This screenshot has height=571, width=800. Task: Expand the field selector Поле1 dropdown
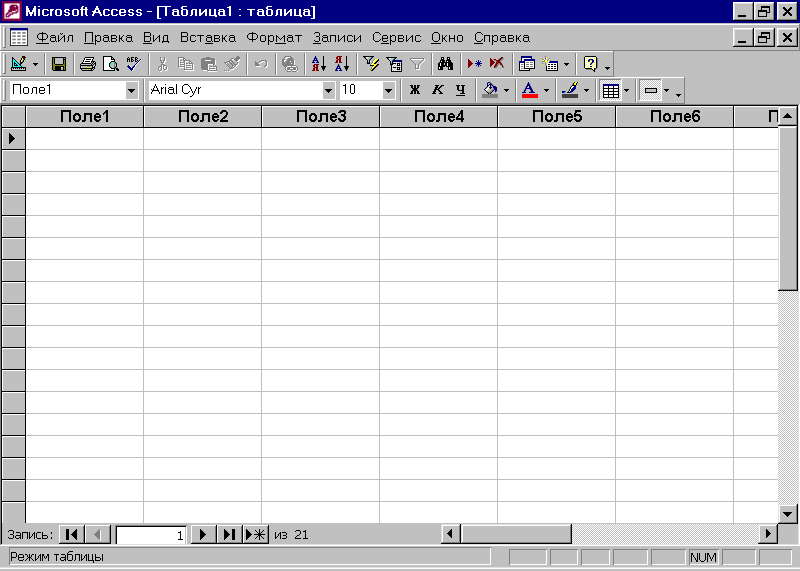pyautogui.click(x=132, y=90)
